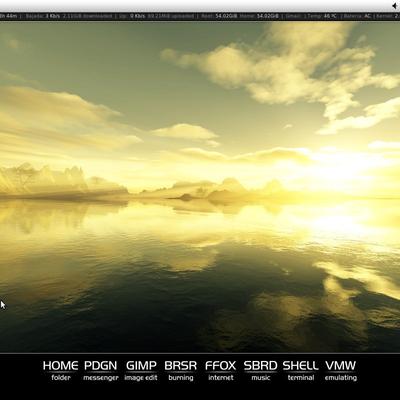Click the Bateria AC status entry
The width and height of the screenshot is (400, 400).
357,16
